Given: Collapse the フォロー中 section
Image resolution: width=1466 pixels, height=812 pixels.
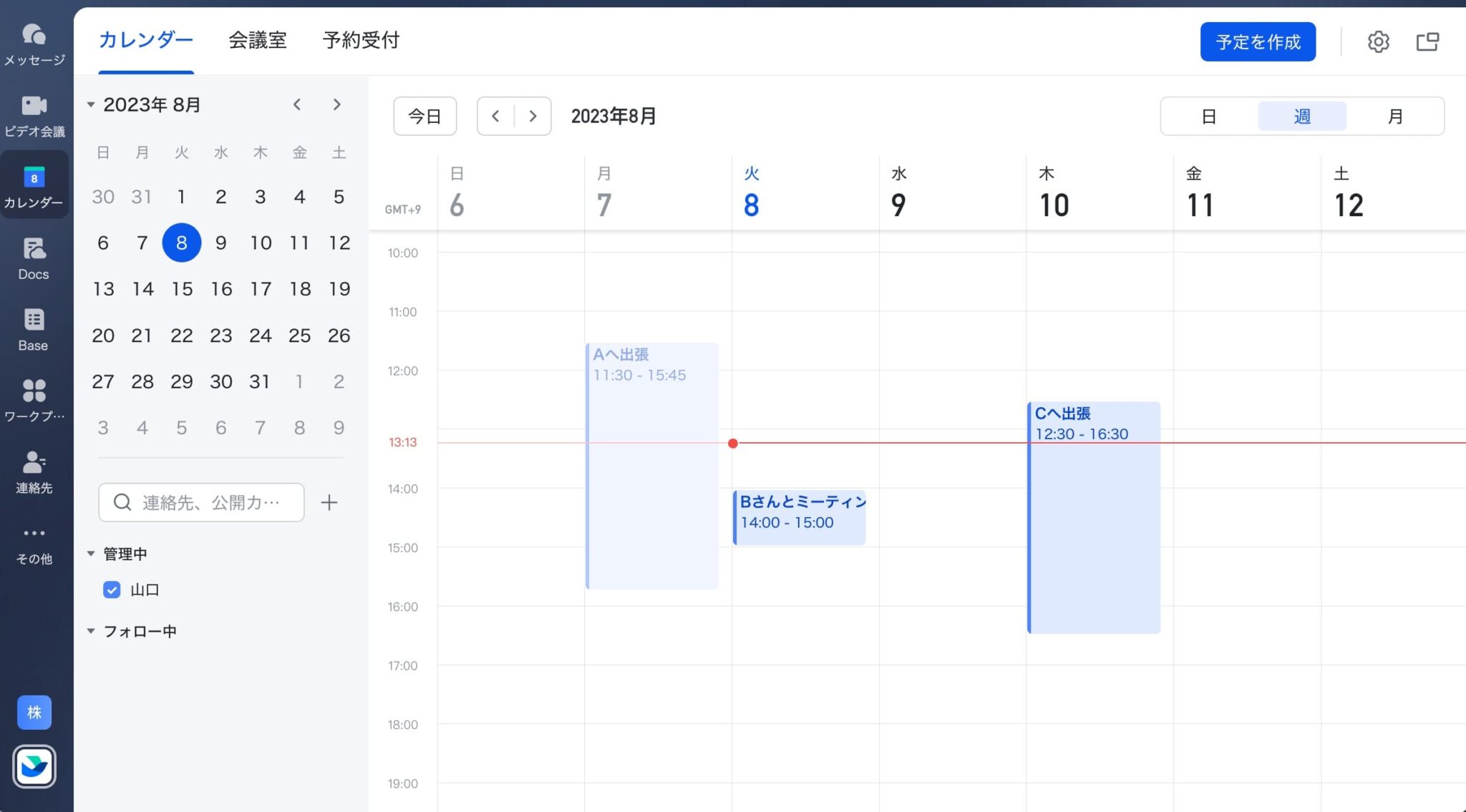Looking at the screenshot, I should pos(91,630).
